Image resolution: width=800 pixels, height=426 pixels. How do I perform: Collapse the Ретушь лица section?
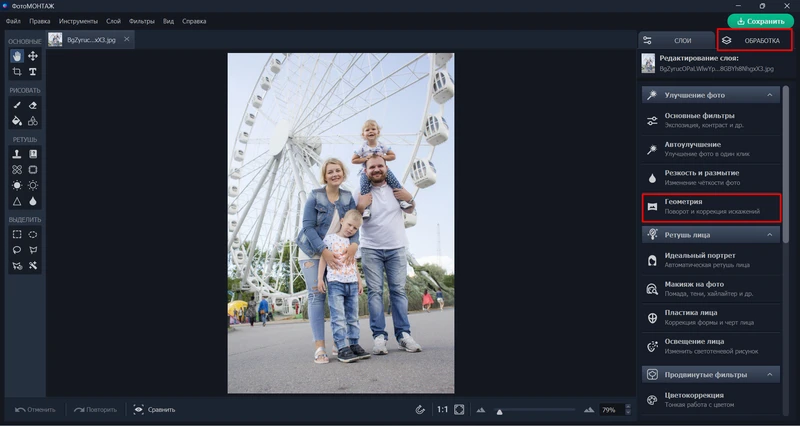769,235
